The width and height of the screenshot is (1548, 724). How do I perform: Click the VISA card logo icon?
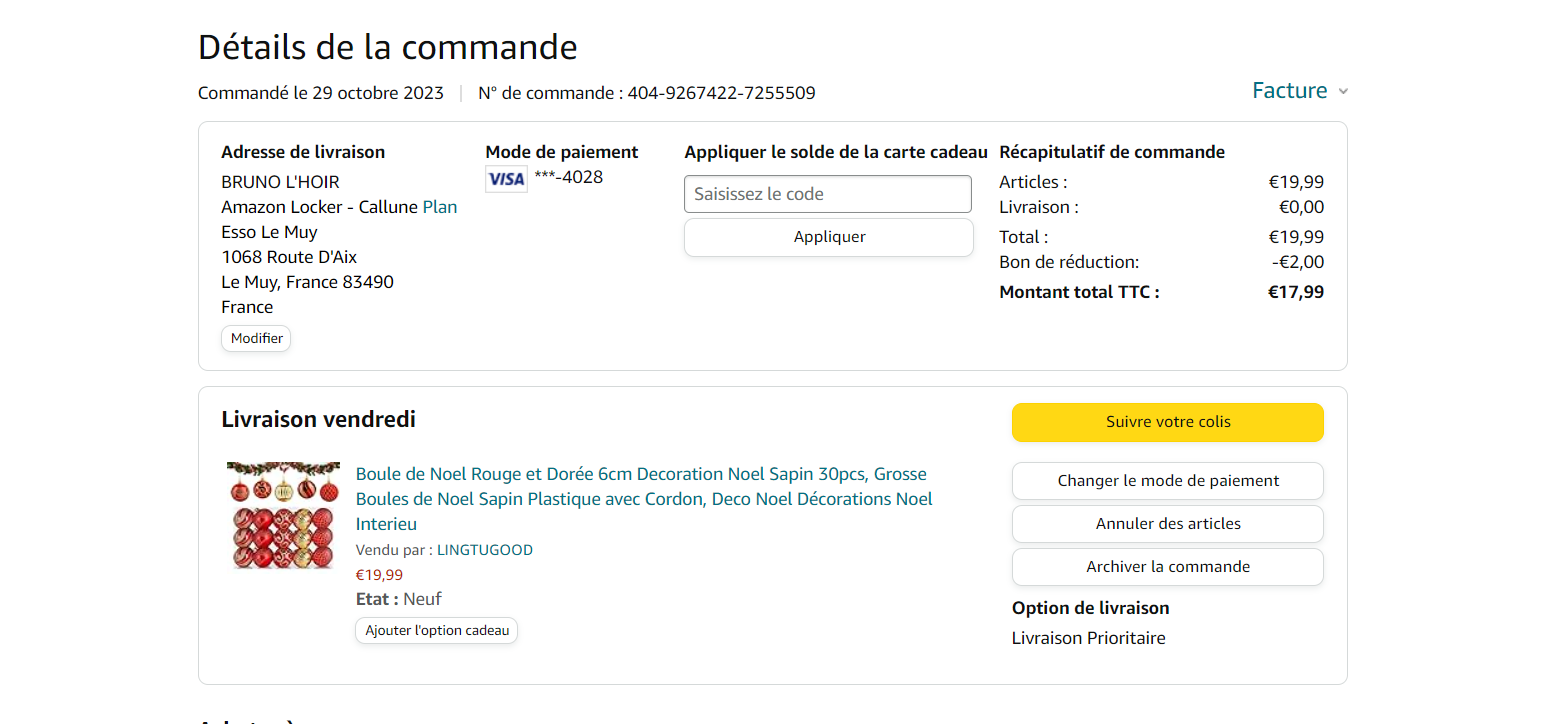tap(506, 179)
